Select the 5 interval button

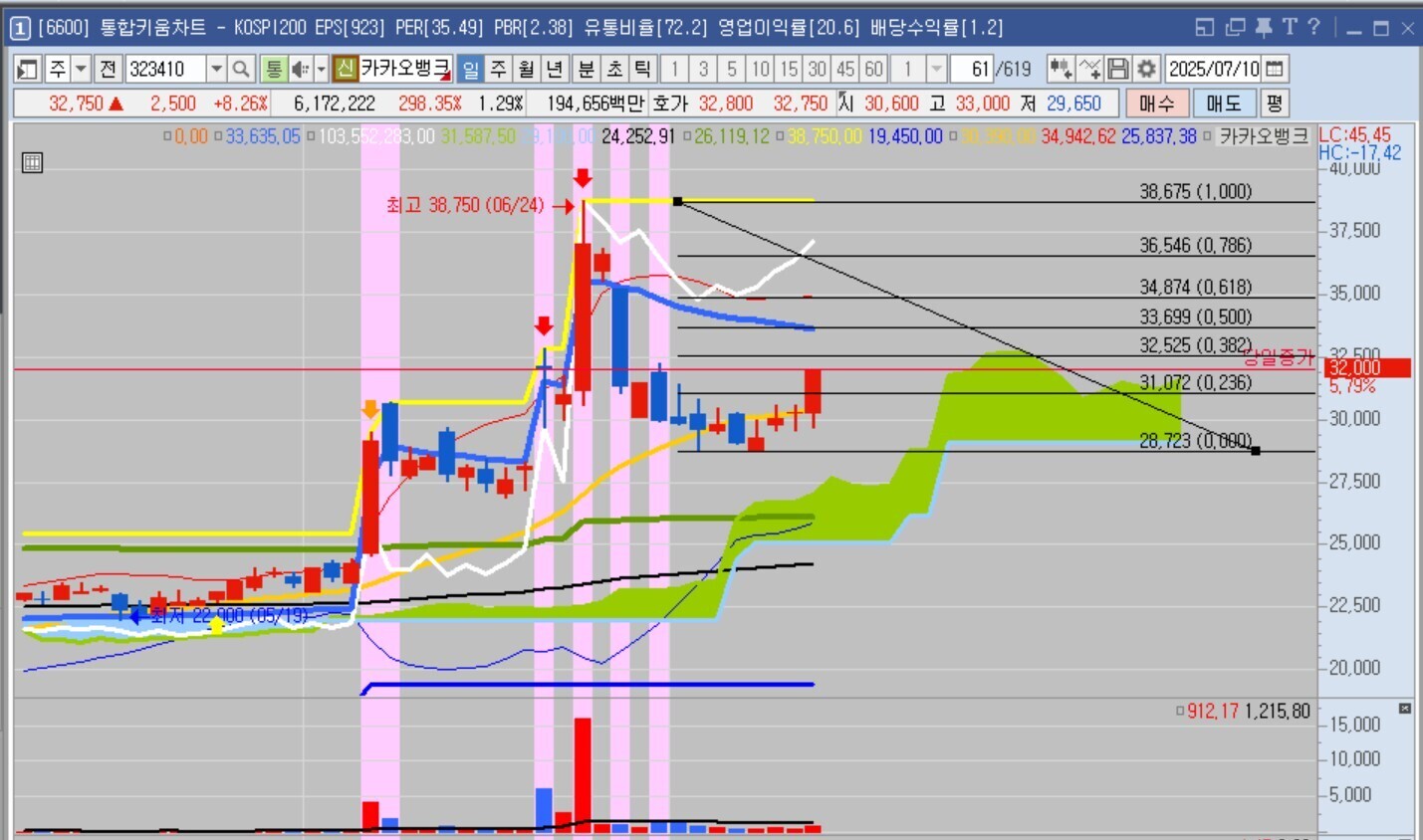click(732, 69)
